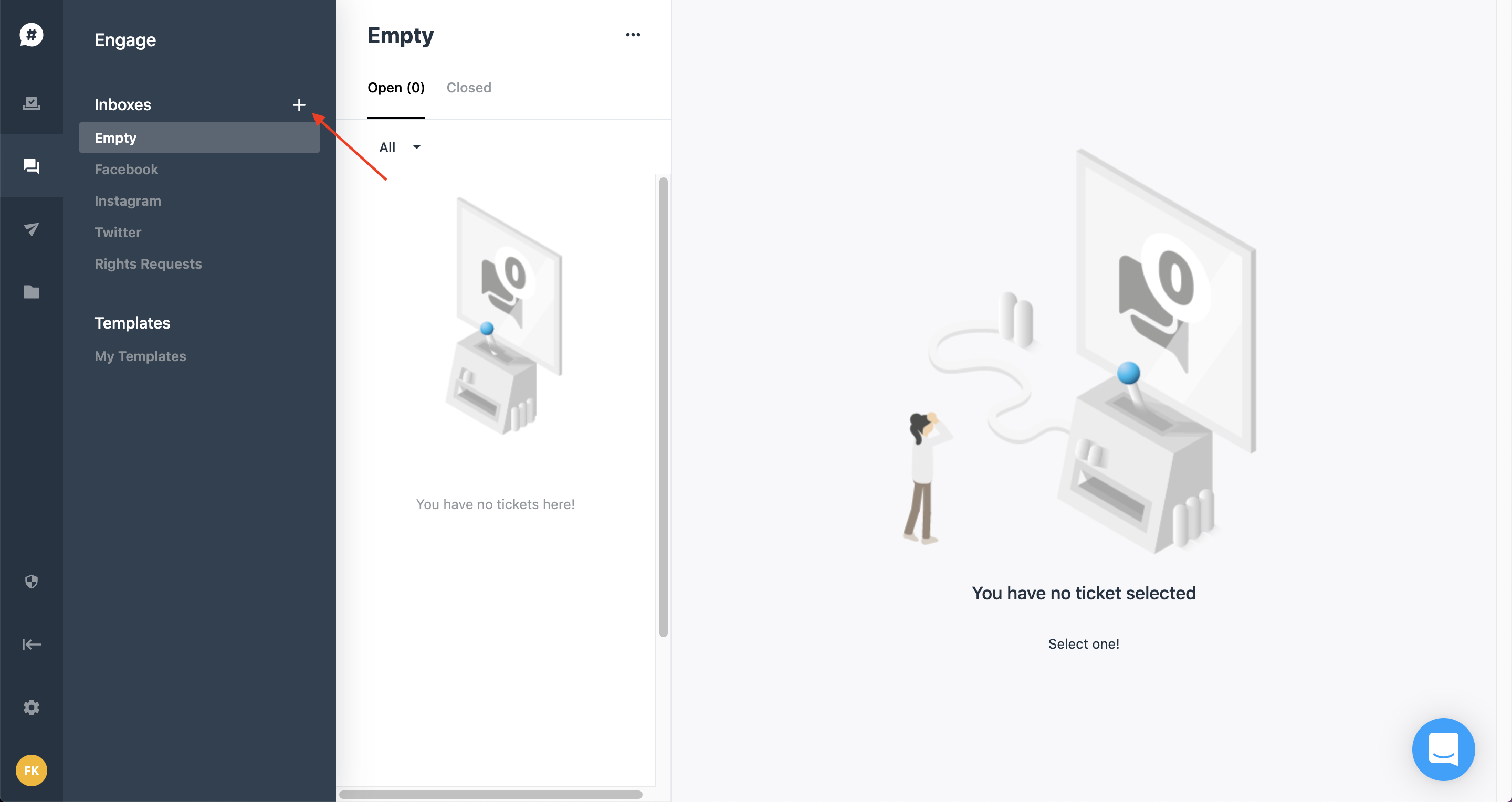Open the paper plane publish icon

pos(31,229)
